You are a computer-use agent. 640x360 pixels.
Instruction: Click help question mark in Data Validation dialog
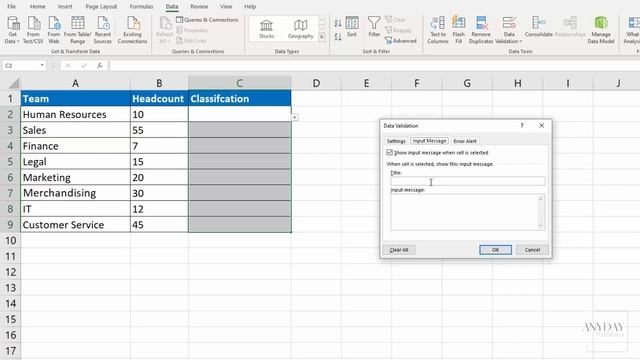coord(522,126)
